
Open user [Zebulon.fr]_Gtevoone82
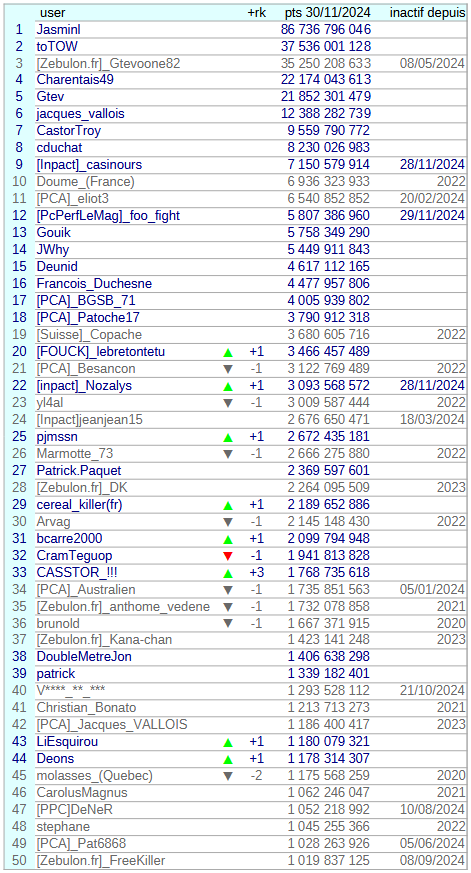coord(109,63)
